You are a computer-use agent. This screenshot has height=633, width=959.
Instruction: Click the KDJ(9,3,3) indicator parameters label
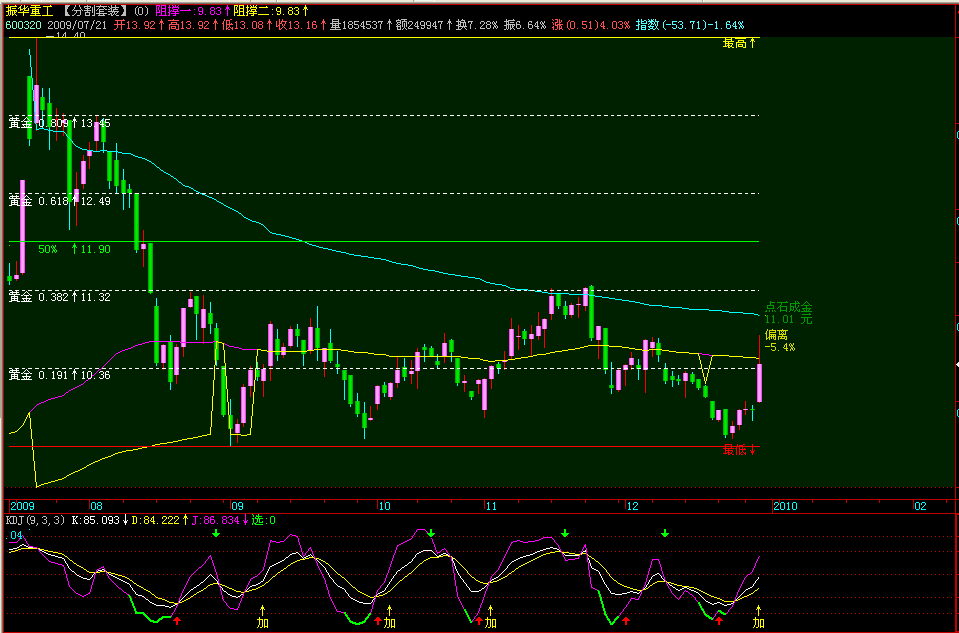30,520
